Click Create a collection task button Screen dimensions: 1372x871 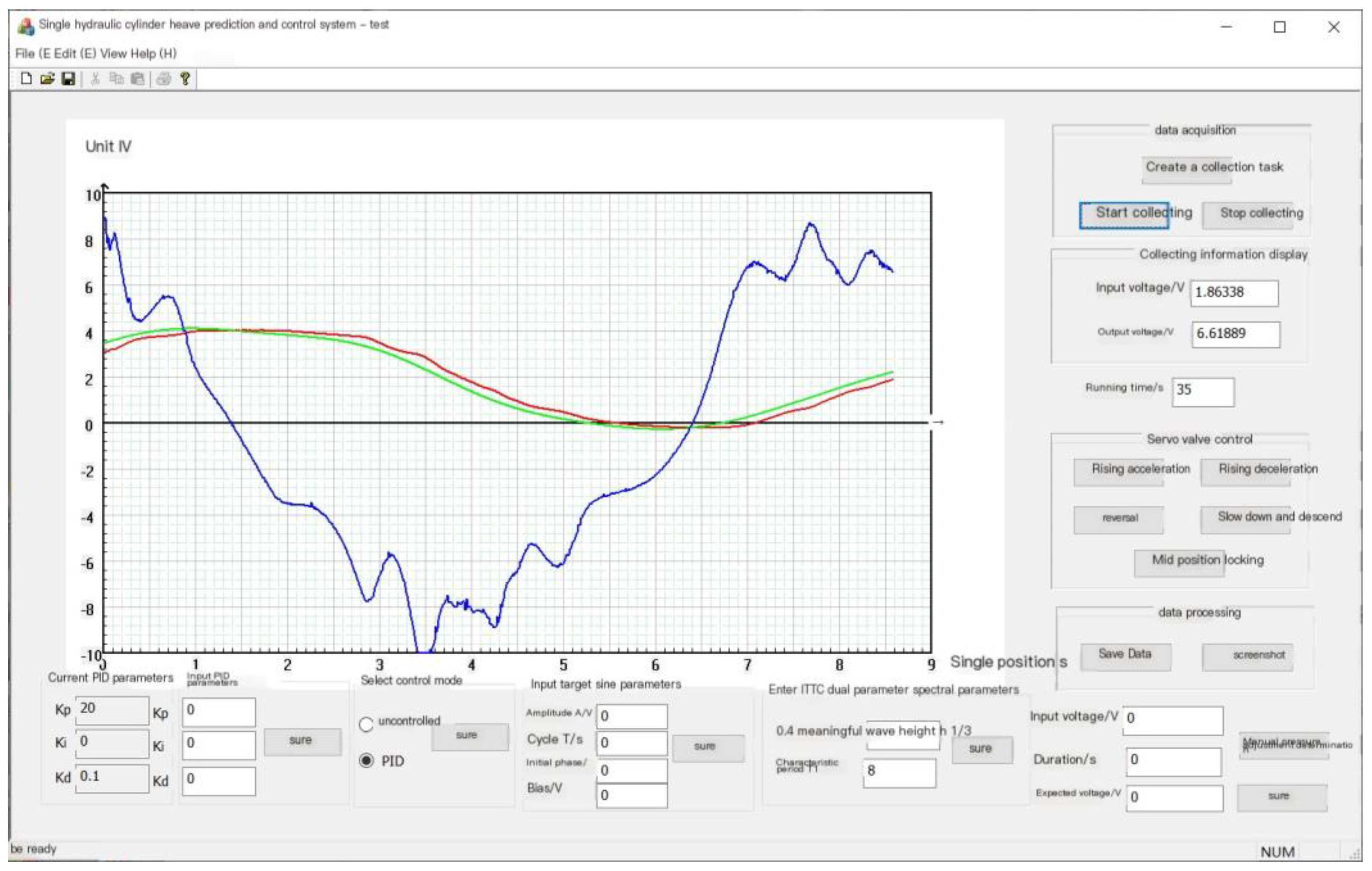[1187, 170]
